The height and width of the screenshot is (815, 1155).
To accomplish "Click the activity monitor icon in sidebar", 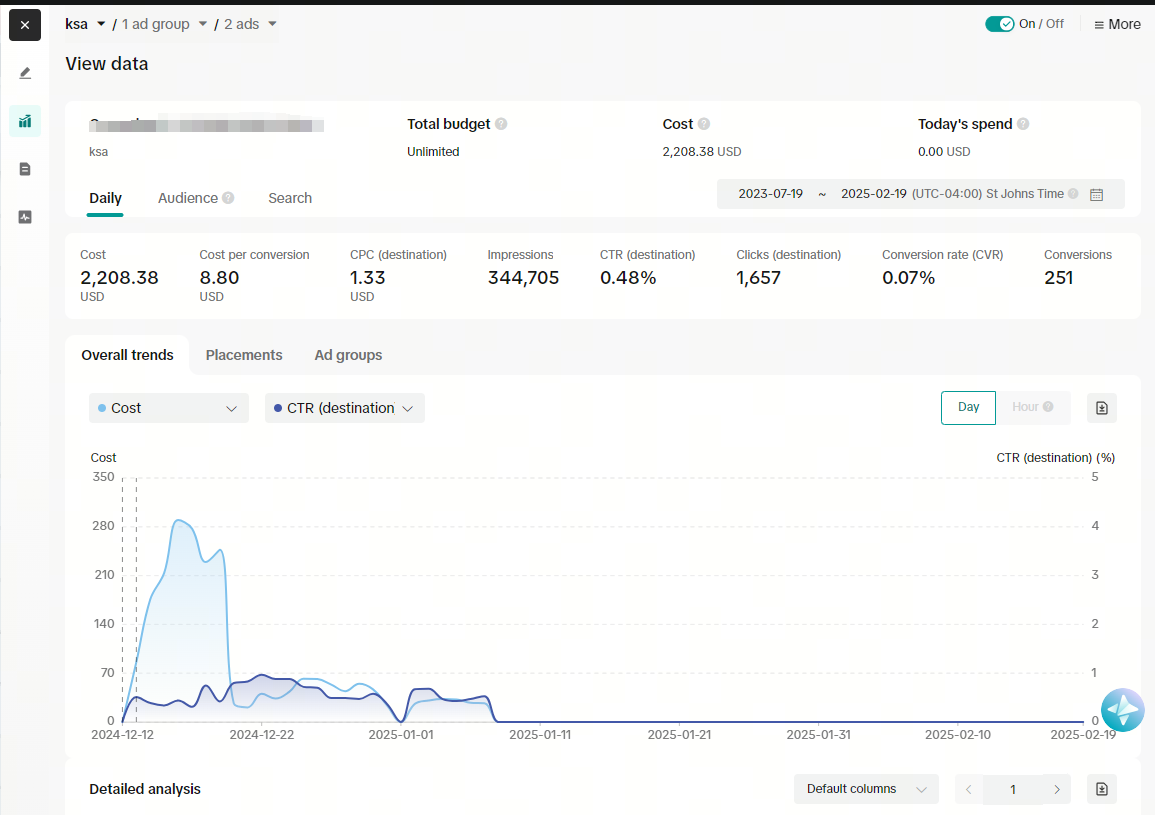I will (x=25, y=217).
